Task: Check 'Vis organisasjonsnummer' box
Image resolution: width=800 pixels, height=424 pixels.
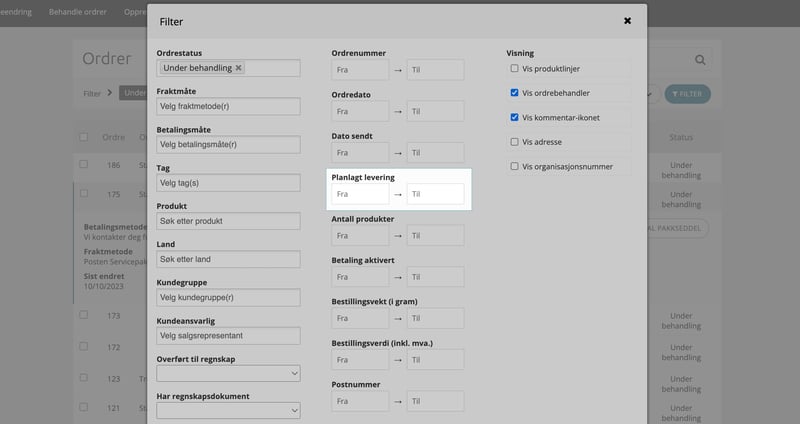Action: click(x=515, y=166)
